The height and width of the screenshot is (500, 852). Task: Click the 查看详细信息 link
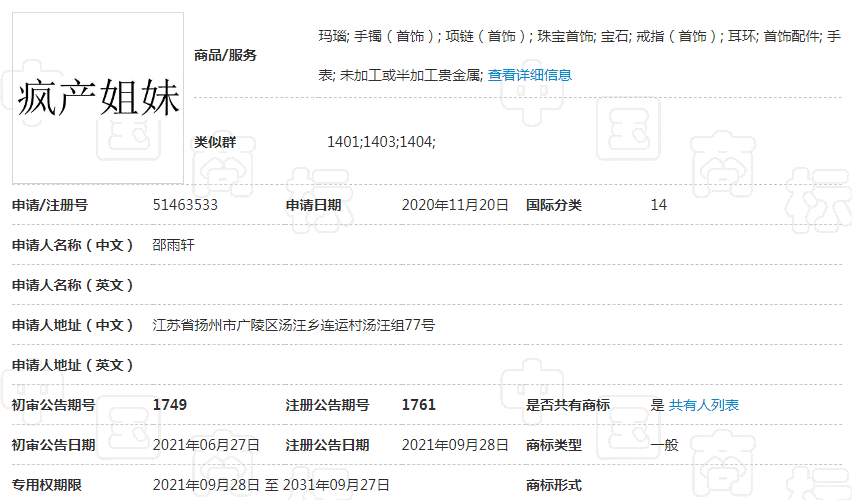pyautogui.click(x=529, y=75)
